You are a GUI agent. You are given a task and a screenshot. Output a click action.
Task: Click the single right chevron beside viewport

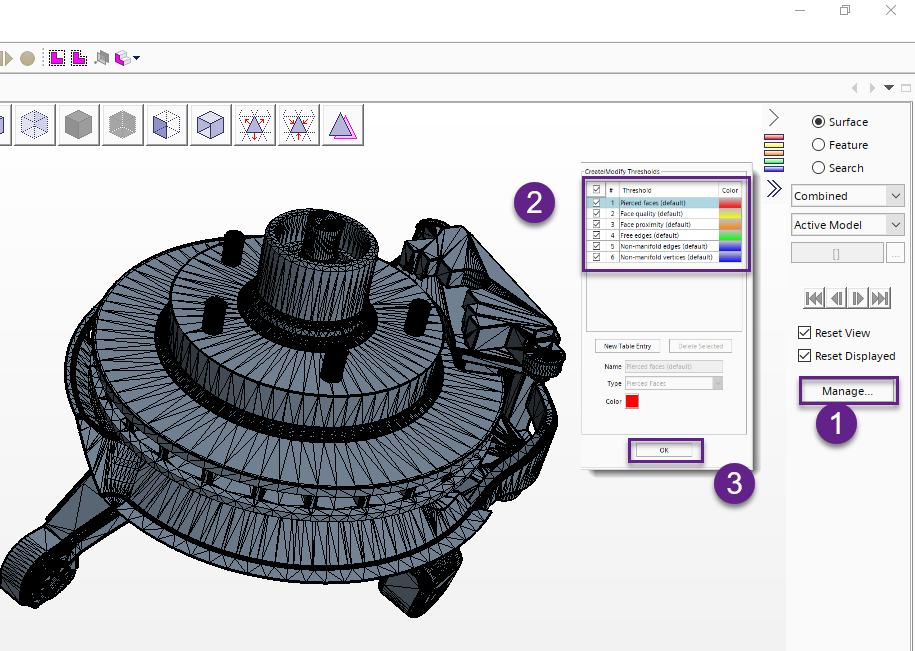774,117
